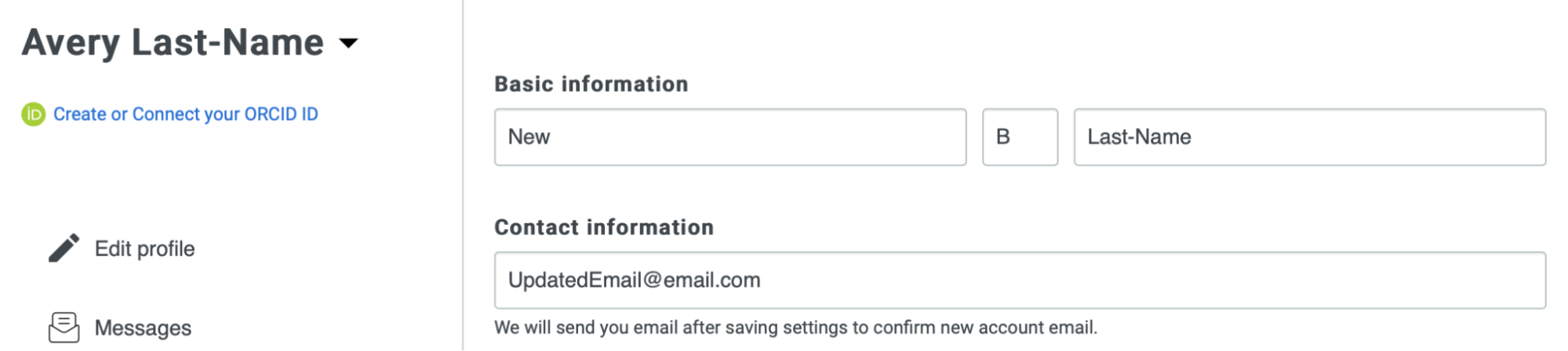The image size is (1568, 351).
Task: Click the email confirmation note below email field
Action: 795,327
